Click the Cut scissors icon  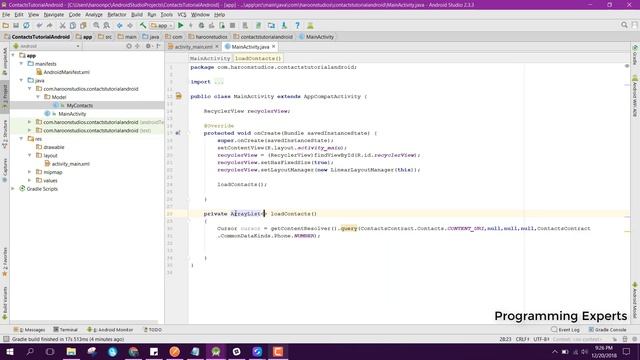pyautogui.click(x=62, y=25)
